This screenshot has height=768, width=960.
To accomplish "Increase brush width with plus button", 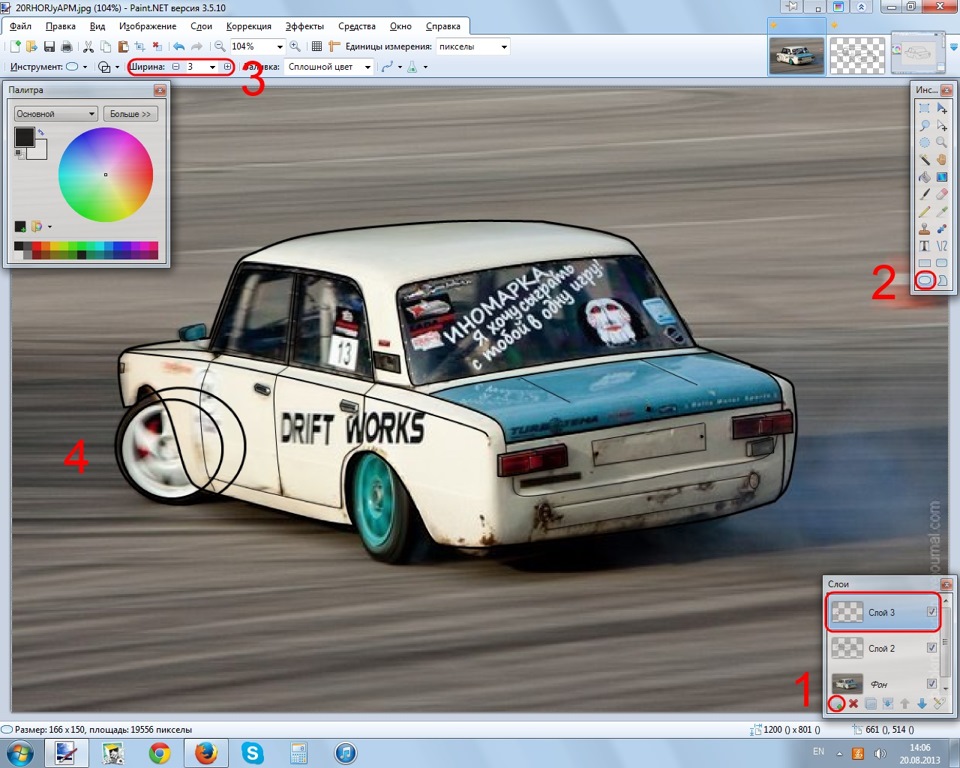I will tap(227, 67).
